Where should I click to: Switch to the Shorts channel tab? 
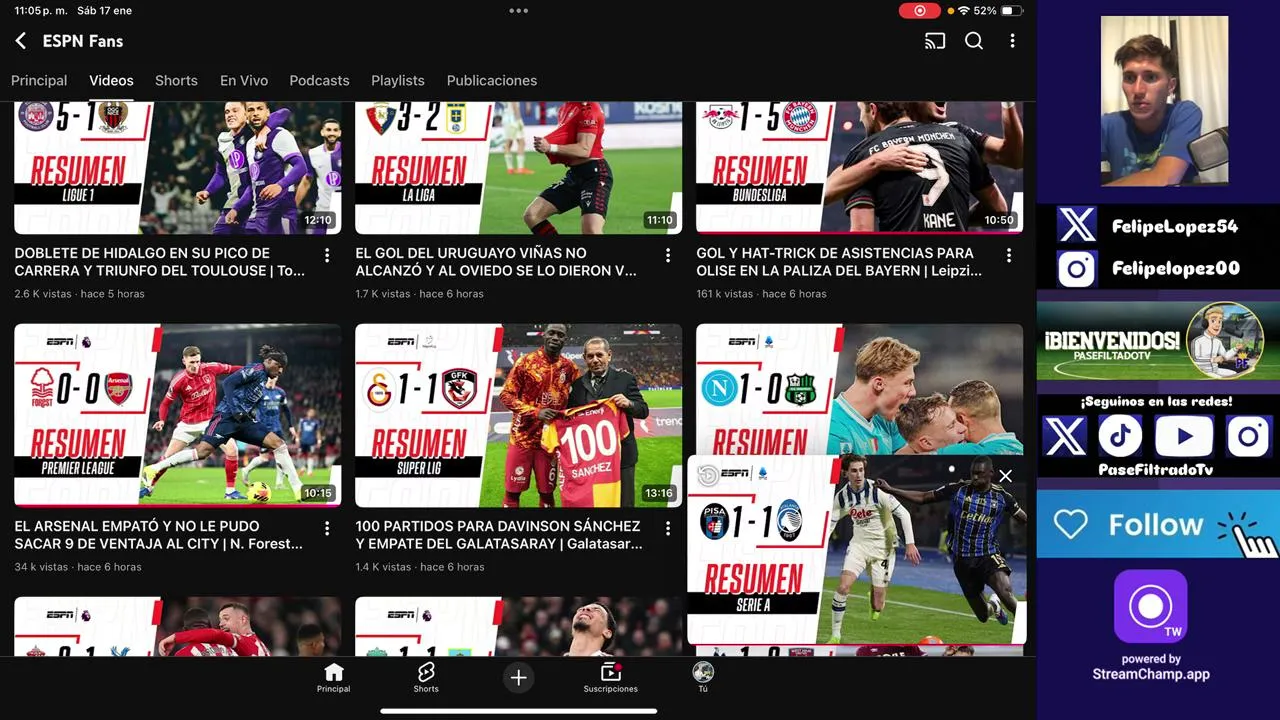pyautogui.click(x=176, y=80)
